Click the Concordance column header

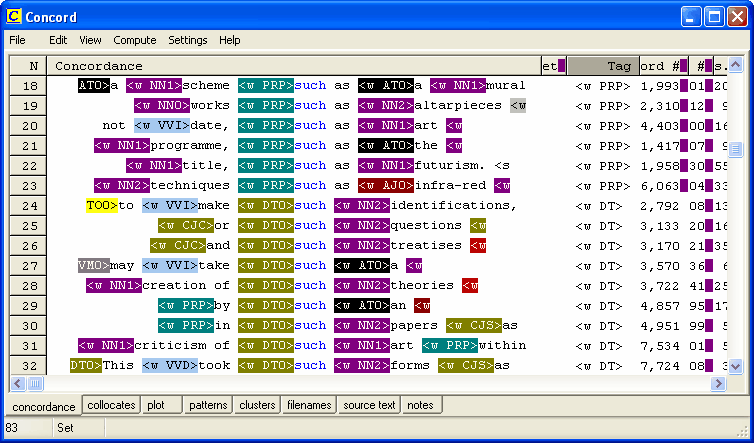point(99,66)
